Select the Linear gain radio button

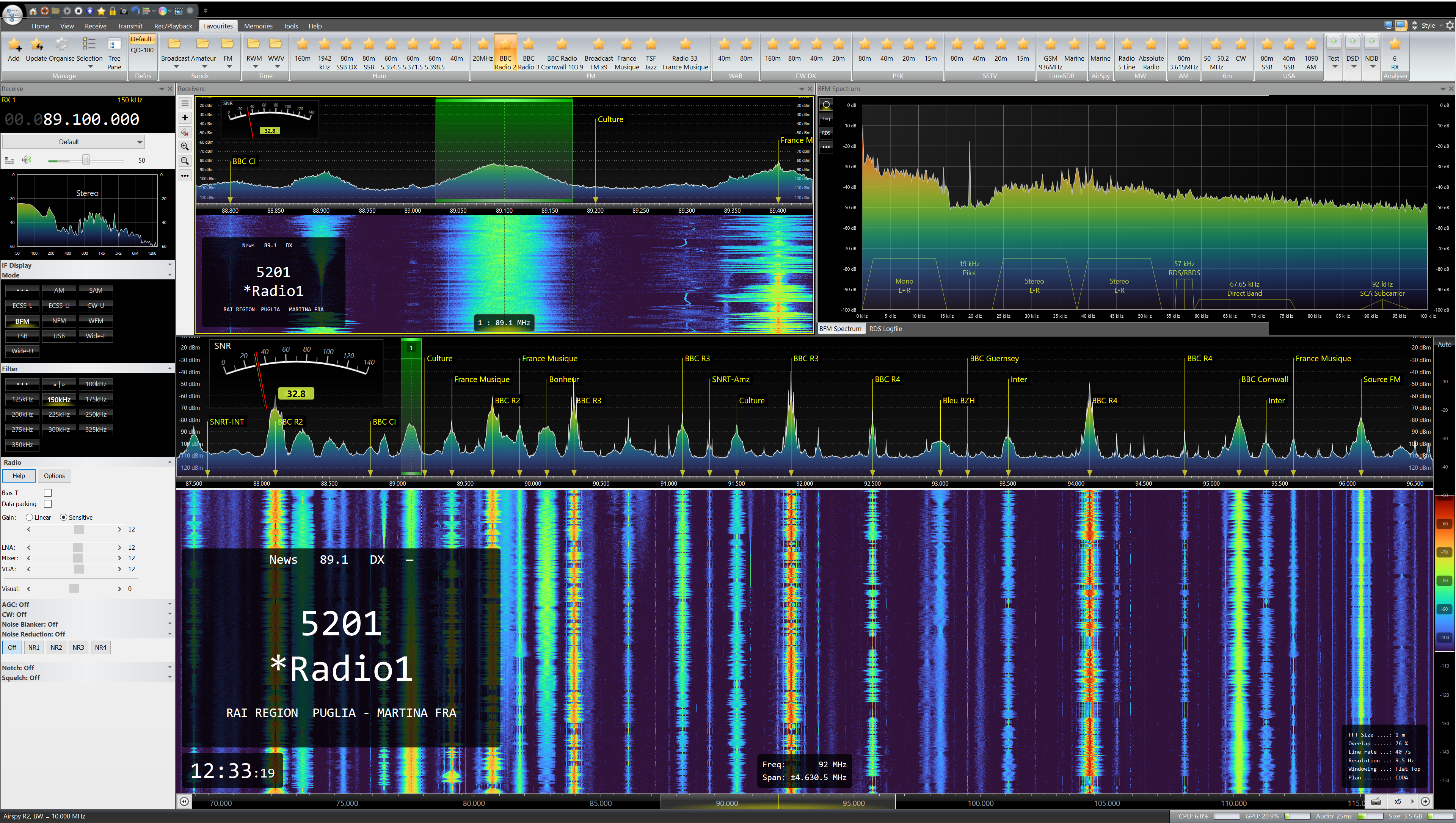tap(30, 517)
